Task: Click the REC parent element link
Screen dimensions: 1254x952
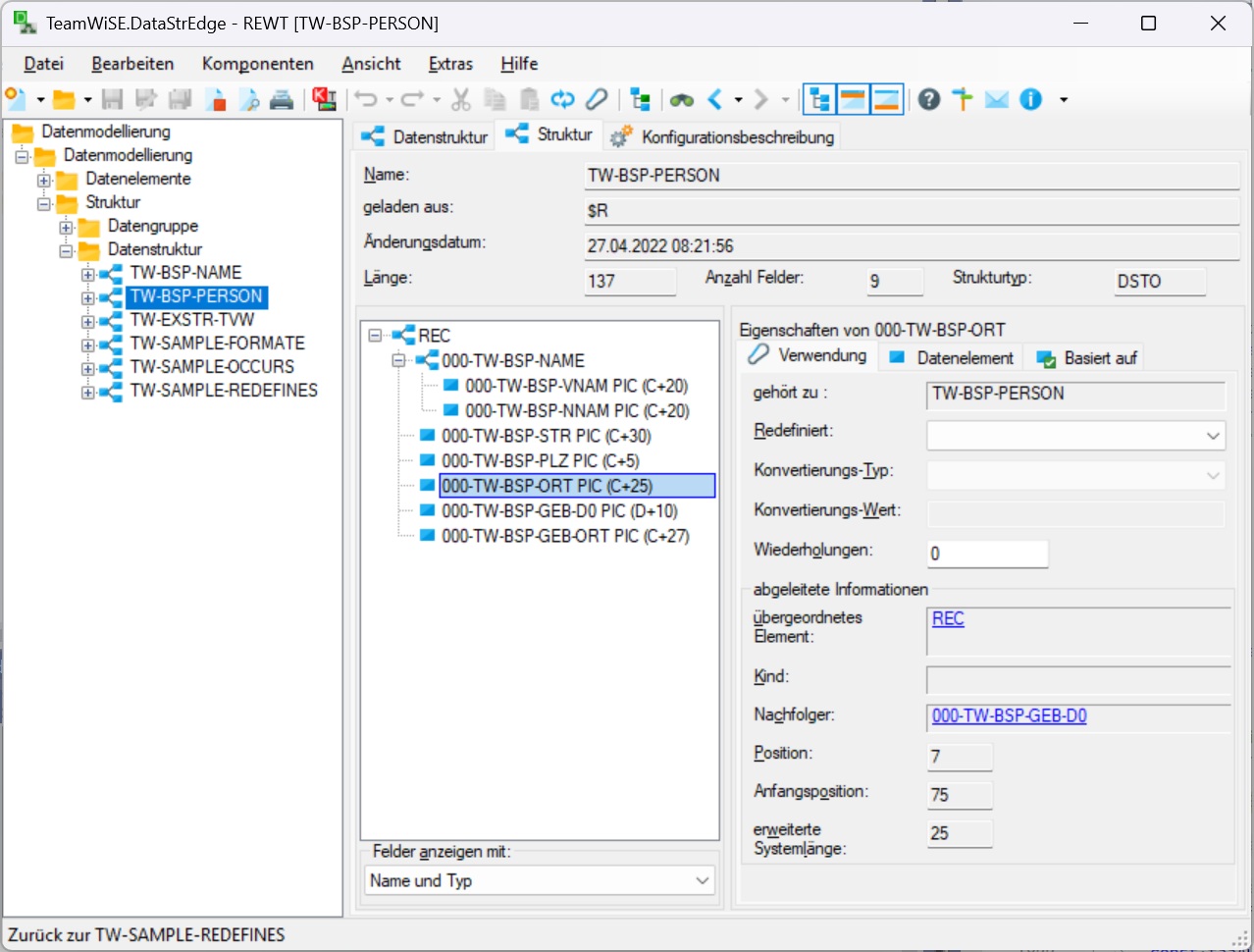Action: click(948, 618)
